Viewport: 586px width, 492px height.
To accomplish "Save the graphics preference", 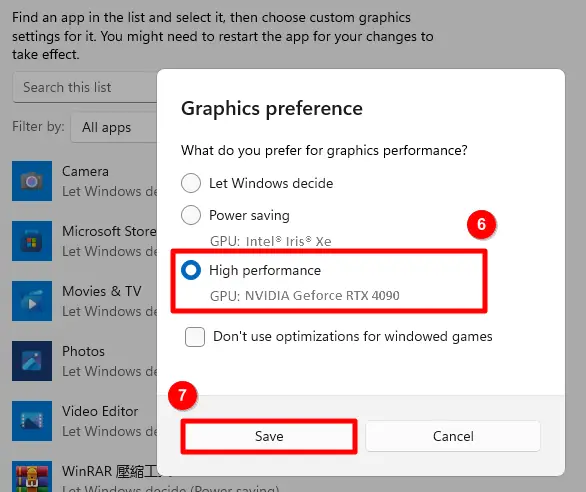I will [269, 436].
